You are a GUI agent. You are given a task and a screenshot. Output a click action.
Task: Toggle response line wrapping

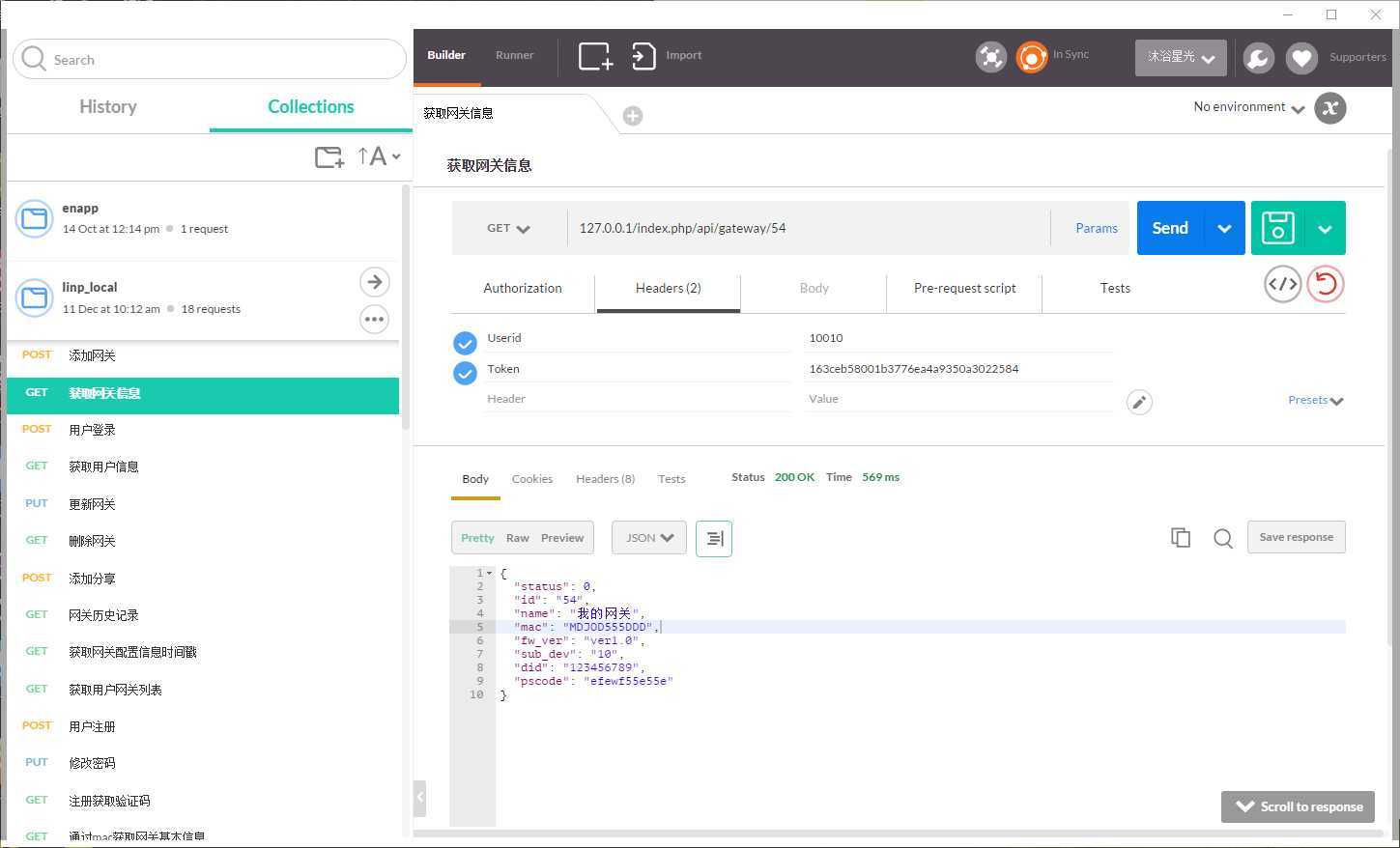pos(714,538)
